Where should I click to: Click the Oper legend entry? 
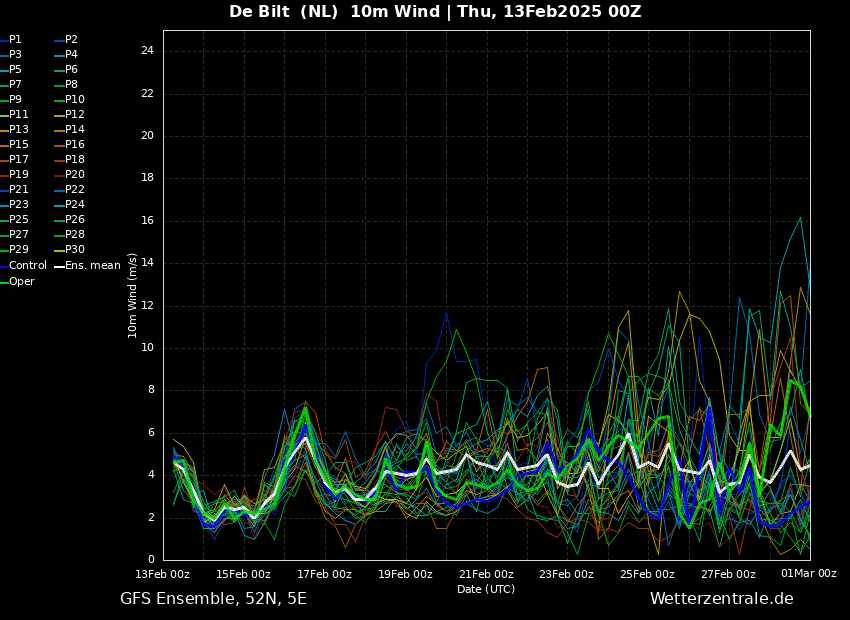pyautogui.click(x=17, y=281)
